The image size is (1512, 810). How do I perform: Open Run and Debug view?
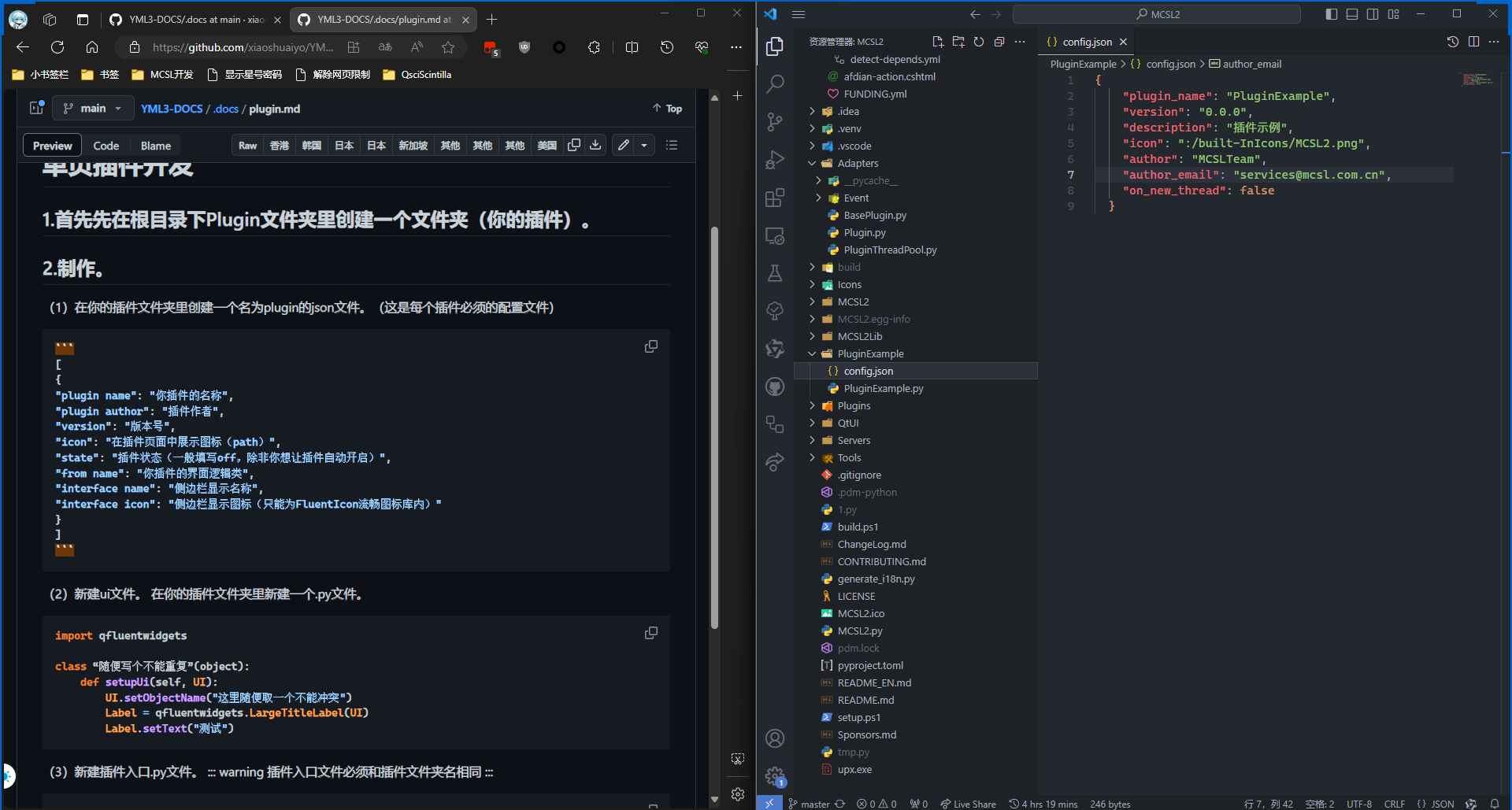775,160
